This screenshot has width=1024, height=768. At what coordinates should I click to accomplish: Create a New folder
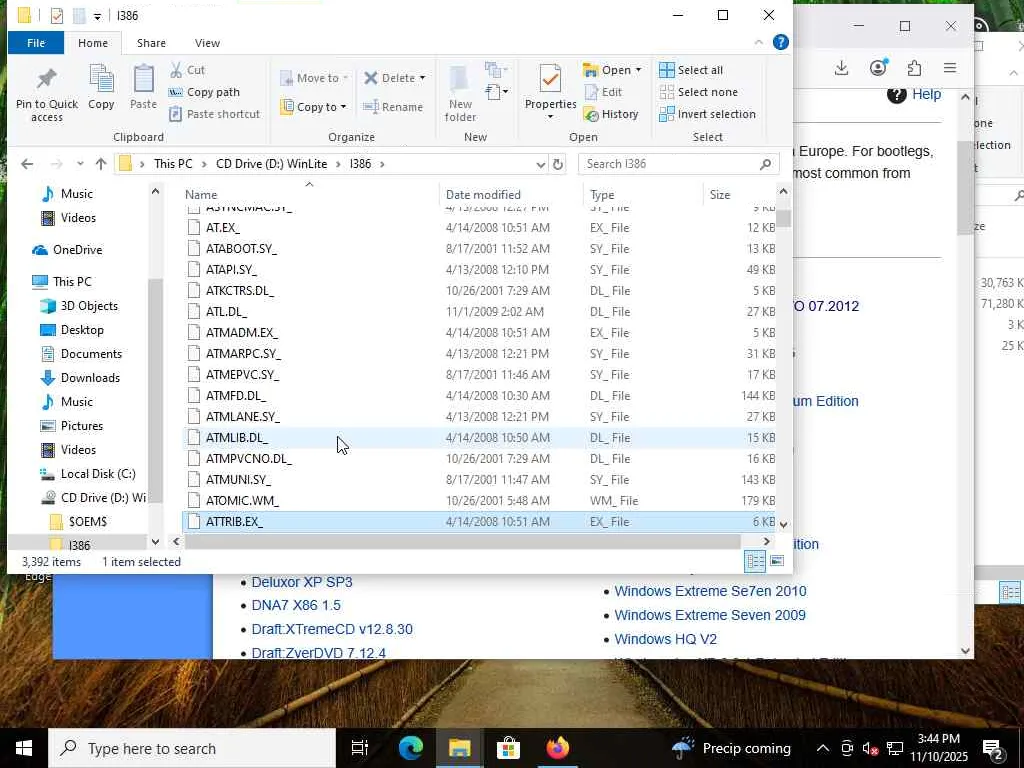point(460,95)
